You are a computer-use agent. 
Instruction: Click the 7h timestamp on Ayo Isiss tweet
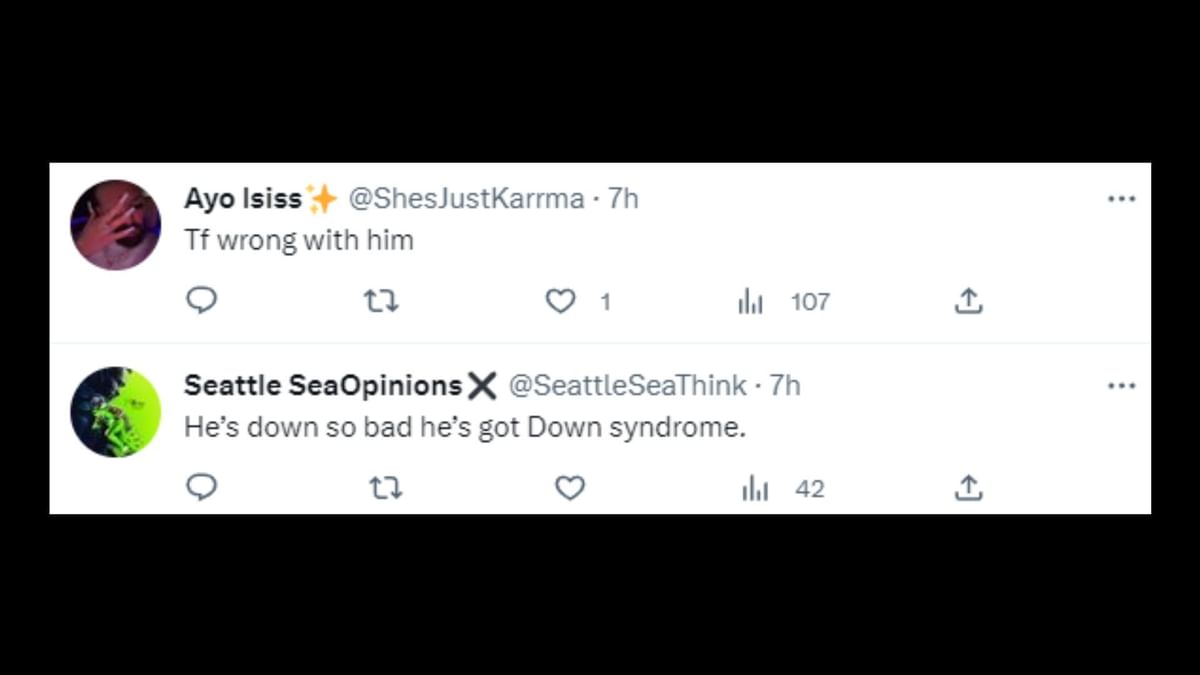[622, 199]
